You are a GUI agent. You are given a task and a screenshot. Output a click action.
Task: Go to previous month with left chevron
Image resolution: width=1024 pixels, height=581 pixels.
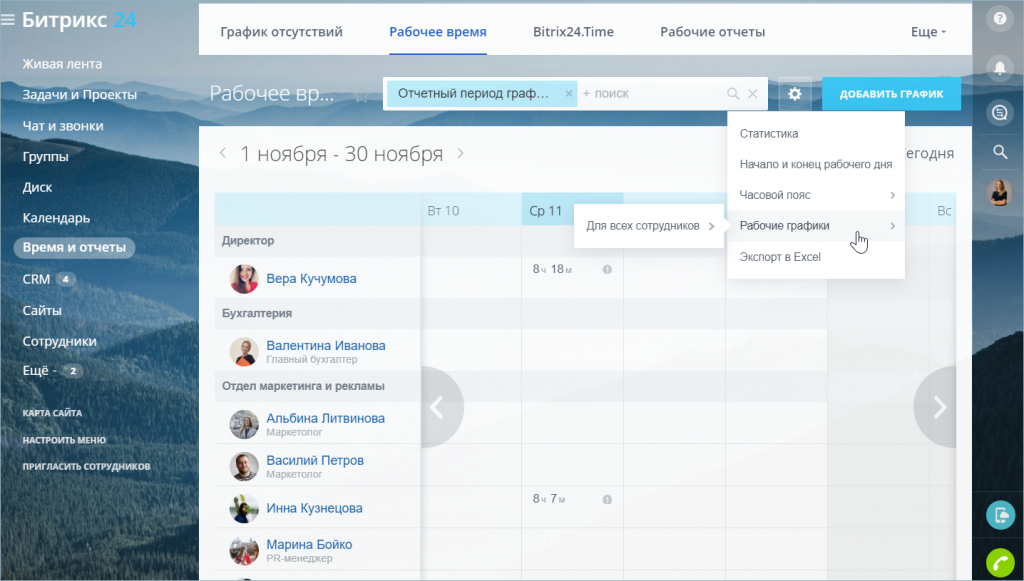pyautogui.click(x=223, y=153)
